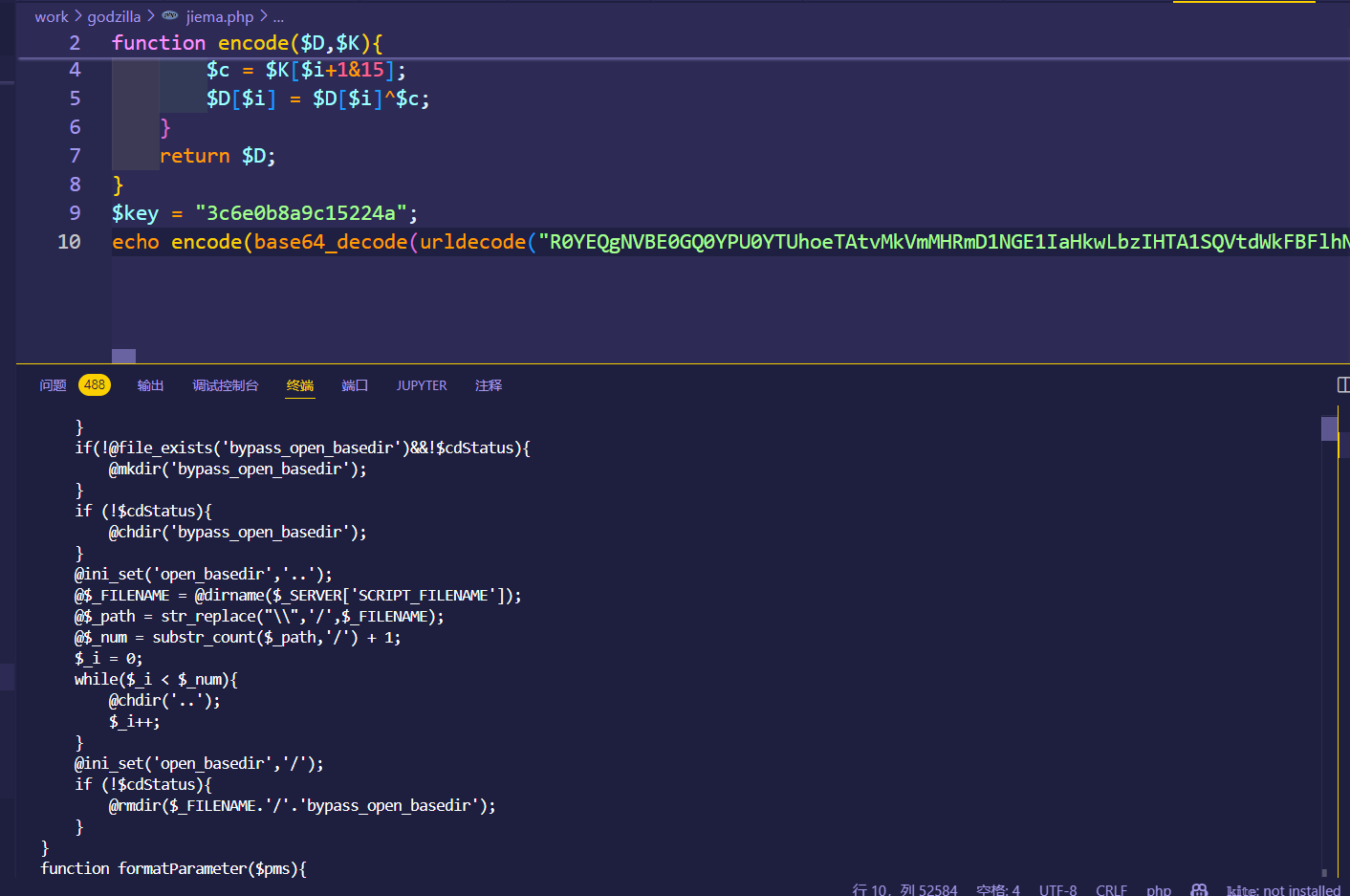Screen dimensions: 1350x896
Task: Click the editor horizontal scrollbar thumb
Action: pos(123,356)
